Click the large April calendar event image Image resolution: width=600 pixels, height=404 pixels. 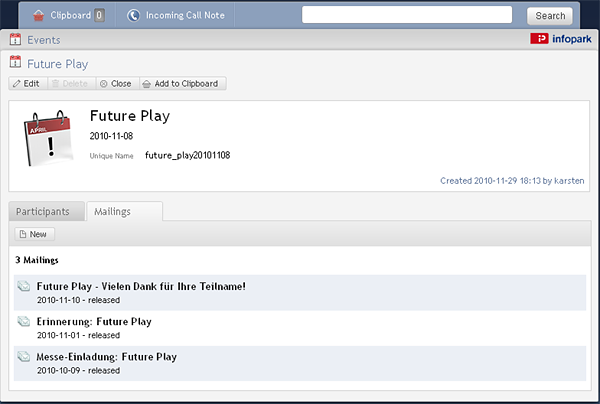click(x=48, y=138)
